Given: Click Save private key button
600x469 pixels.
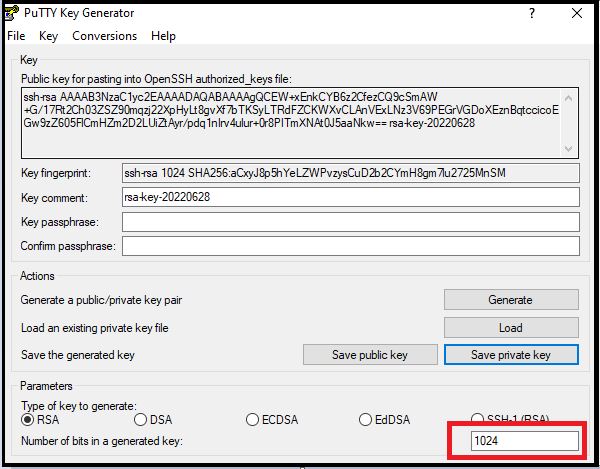Looking at the screenshot, I should point(511,355).
